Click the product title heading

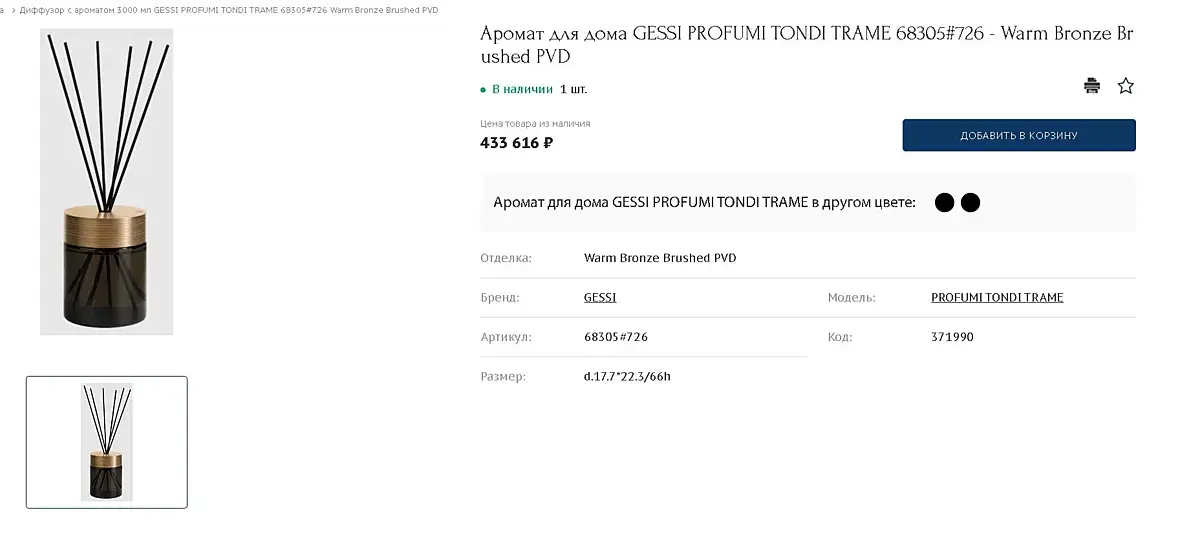pos(806,44)
